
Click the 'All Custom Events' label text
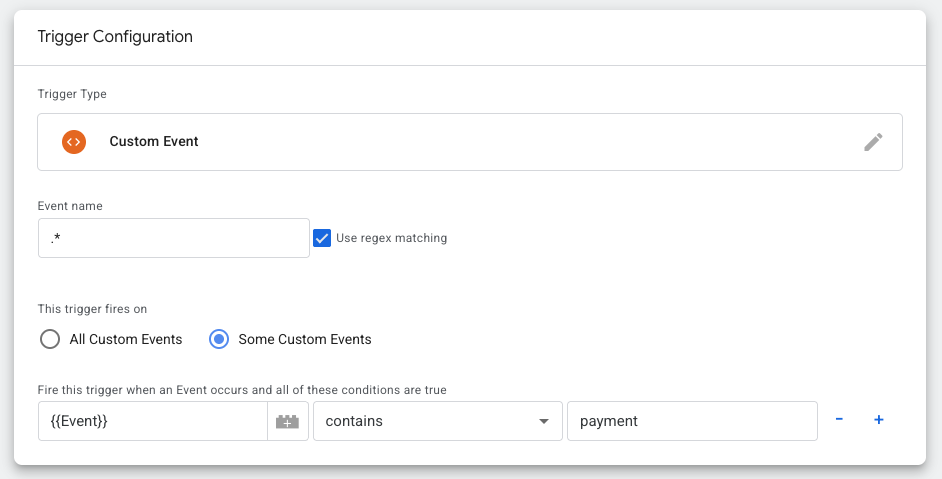tap(126, 339)
